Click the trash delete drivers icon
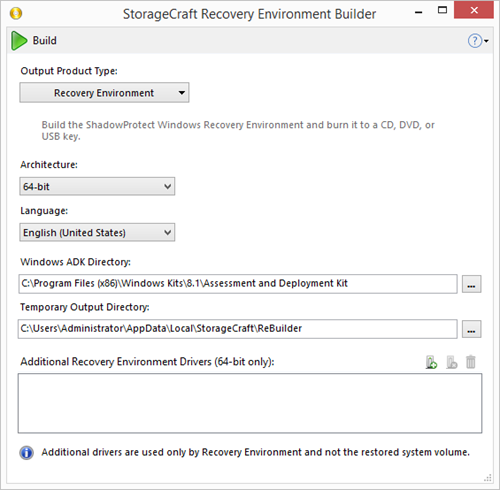 pos(471,362)
